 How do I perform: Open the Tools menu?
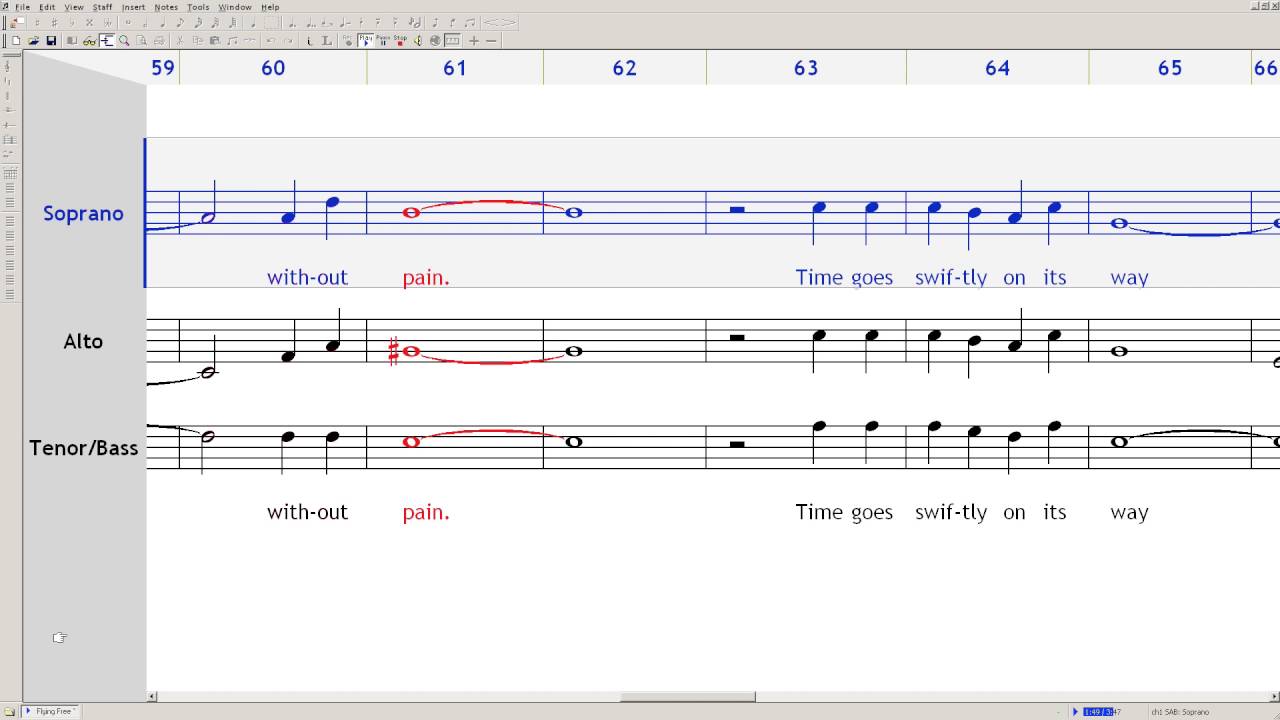point(198,7)
